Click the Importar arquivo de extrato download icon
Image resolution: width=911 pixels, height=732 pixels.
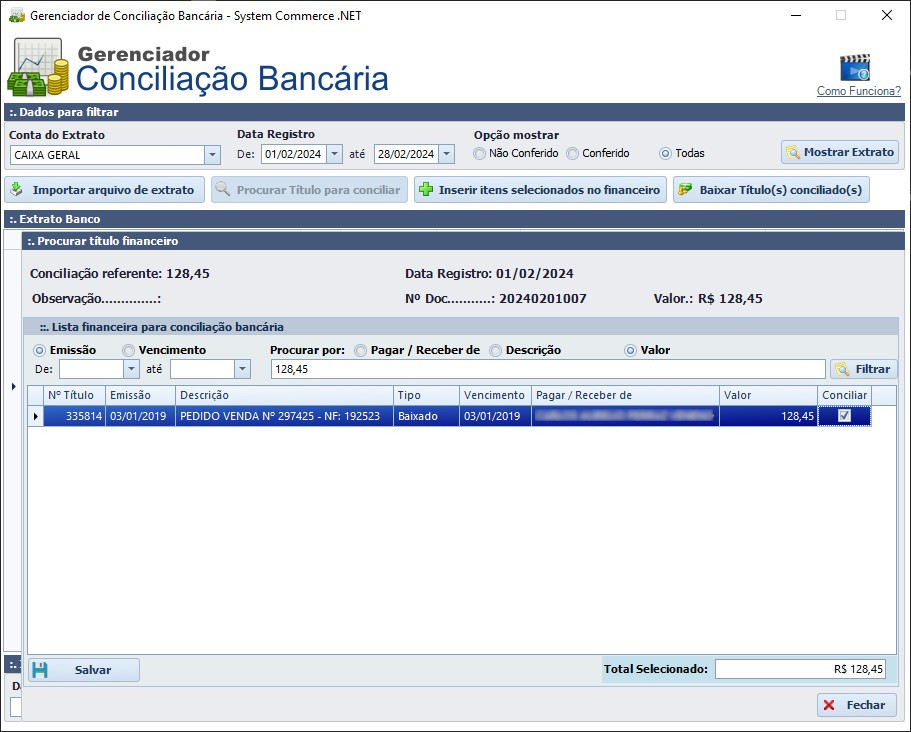point(21,190)
